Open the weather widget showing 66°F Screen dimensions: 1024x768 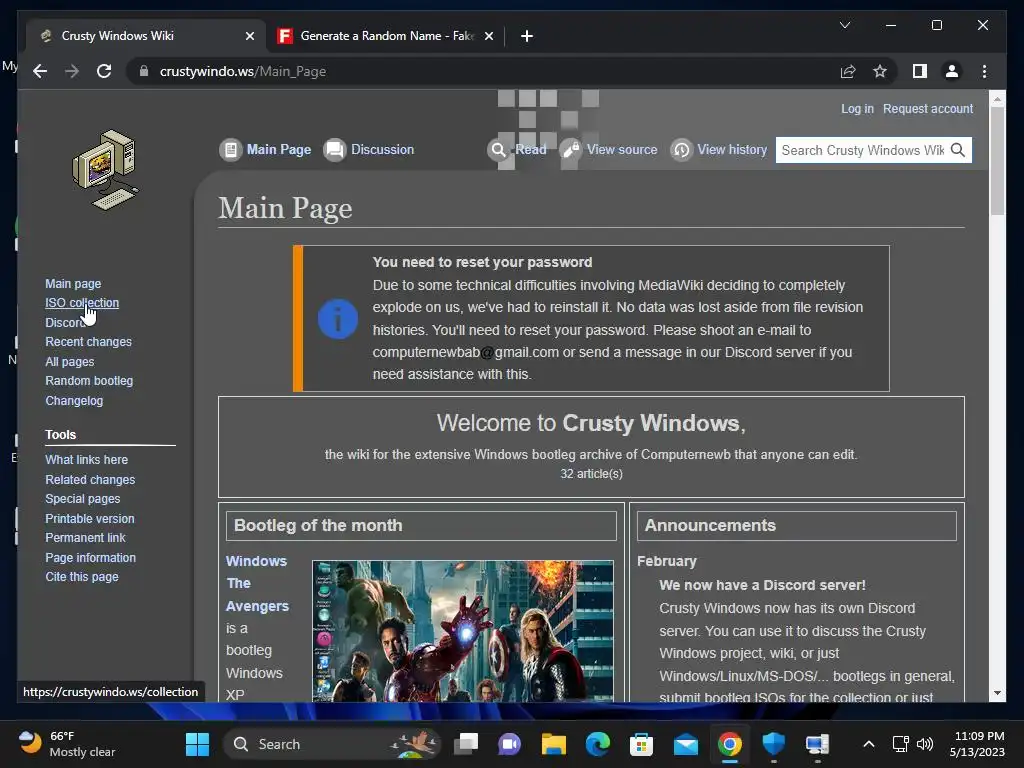(67, 744)
